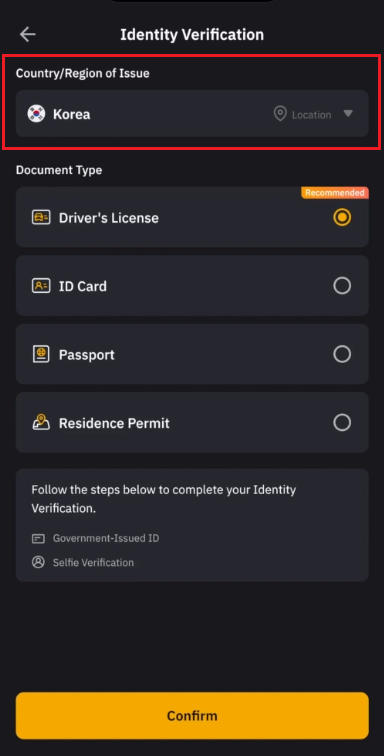Select the Passport radio button
384x756 pixels.
click(342, 354)
